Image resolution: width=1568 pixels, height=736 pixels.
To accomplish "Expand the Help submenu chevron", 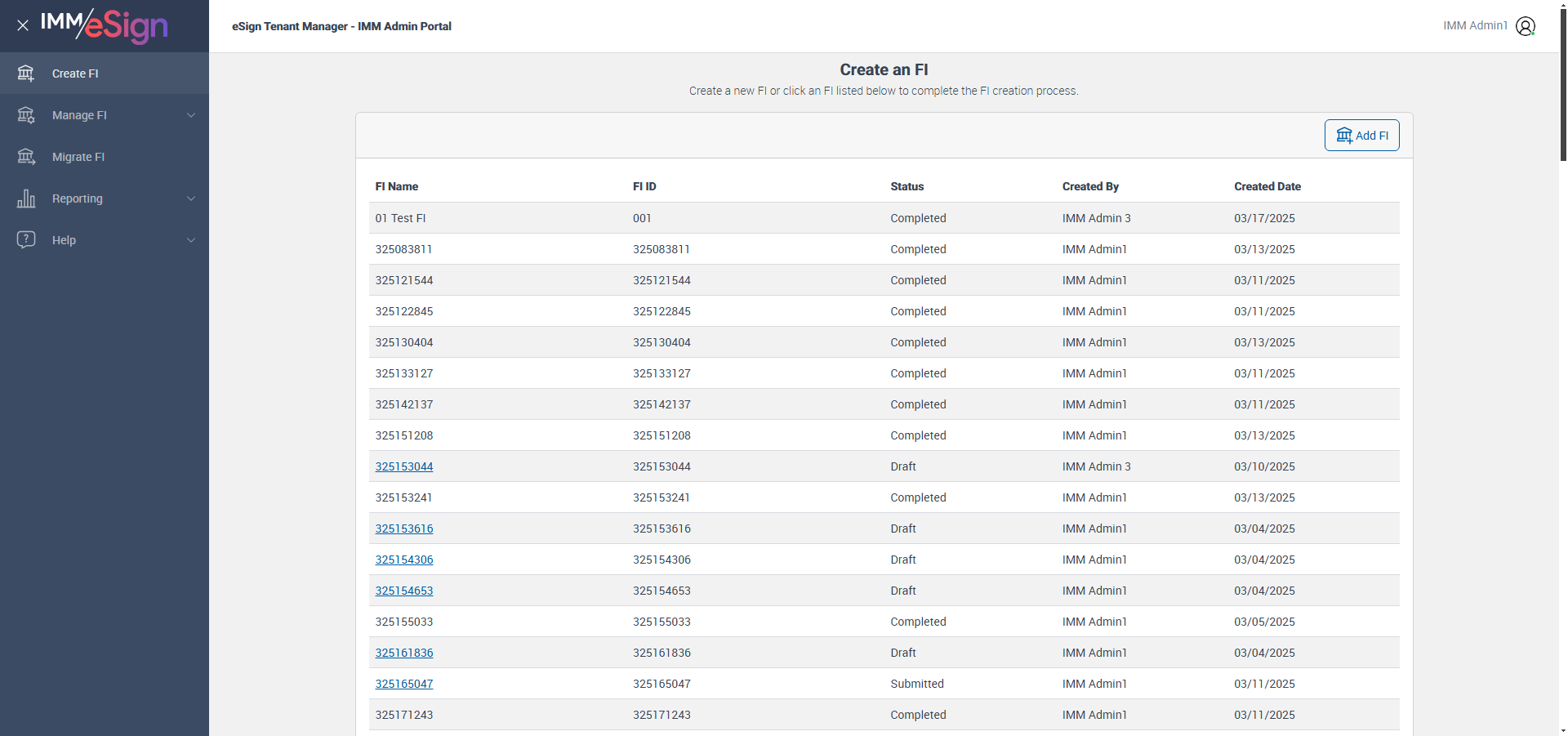I will click(x=191, y=240).
